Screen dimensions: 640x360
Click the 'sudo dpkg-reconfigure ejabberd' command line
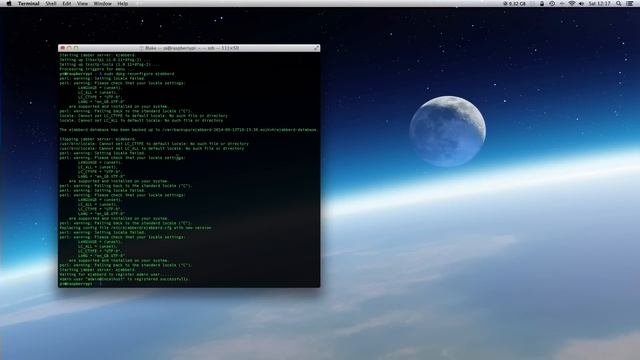tap(117, 74)
